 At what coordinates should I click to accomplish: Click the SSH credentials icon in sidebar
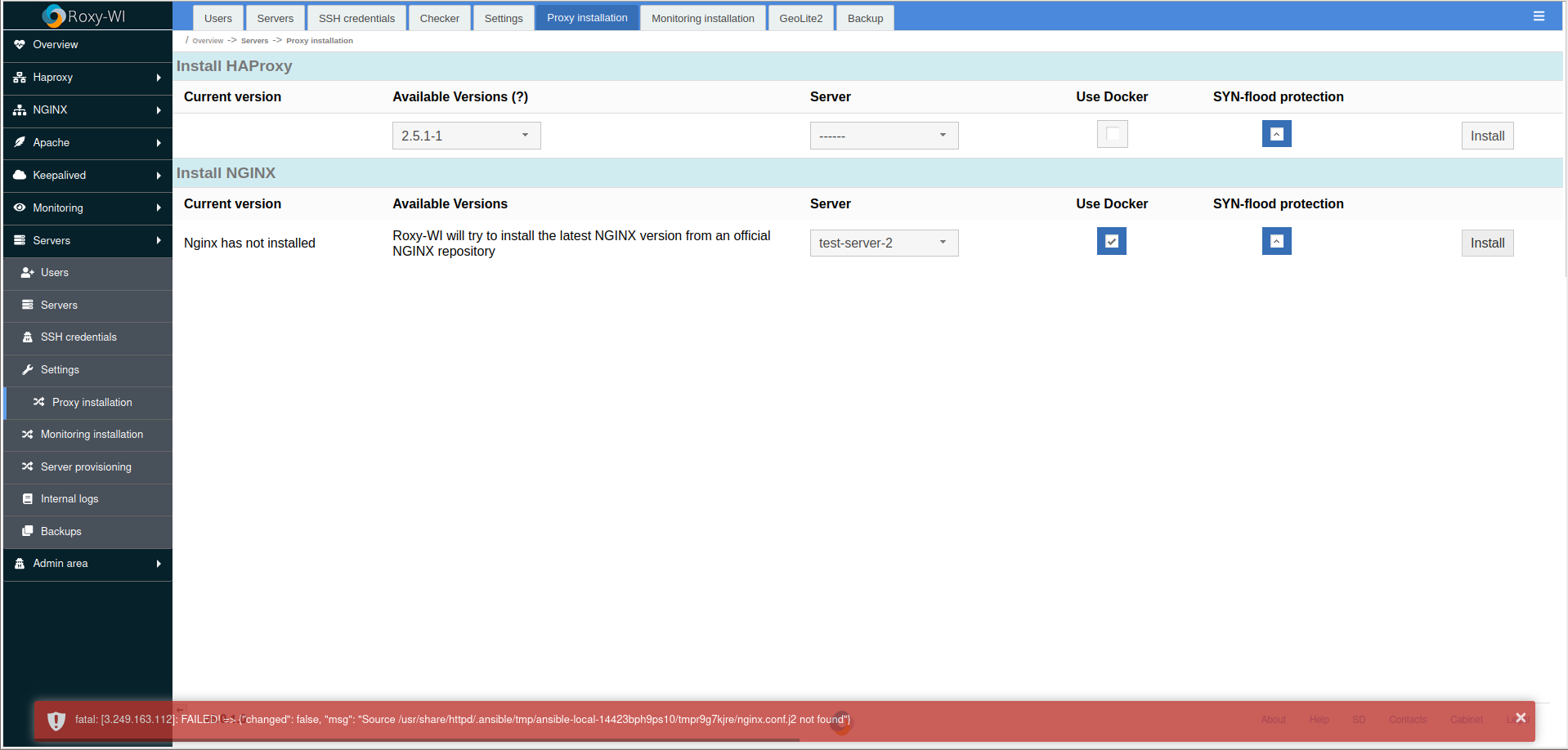coord(27,337)
